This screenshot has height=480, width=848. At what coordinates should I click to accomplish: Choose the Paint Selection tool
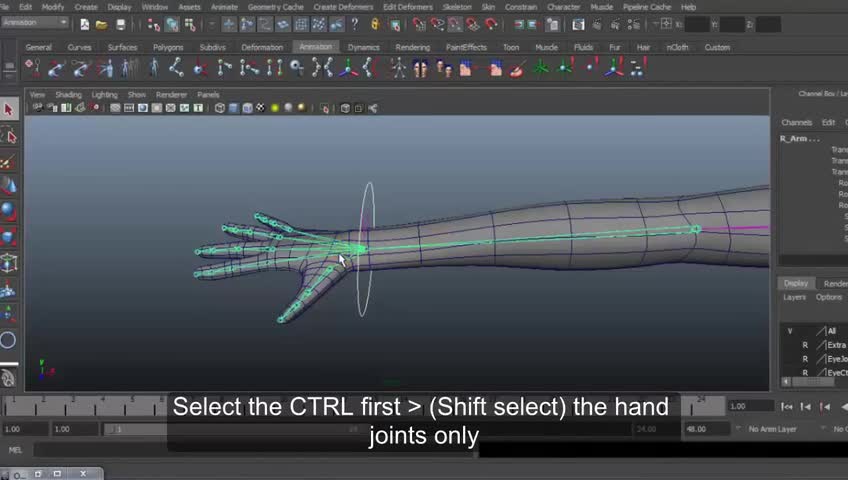[x=9, y=161]
